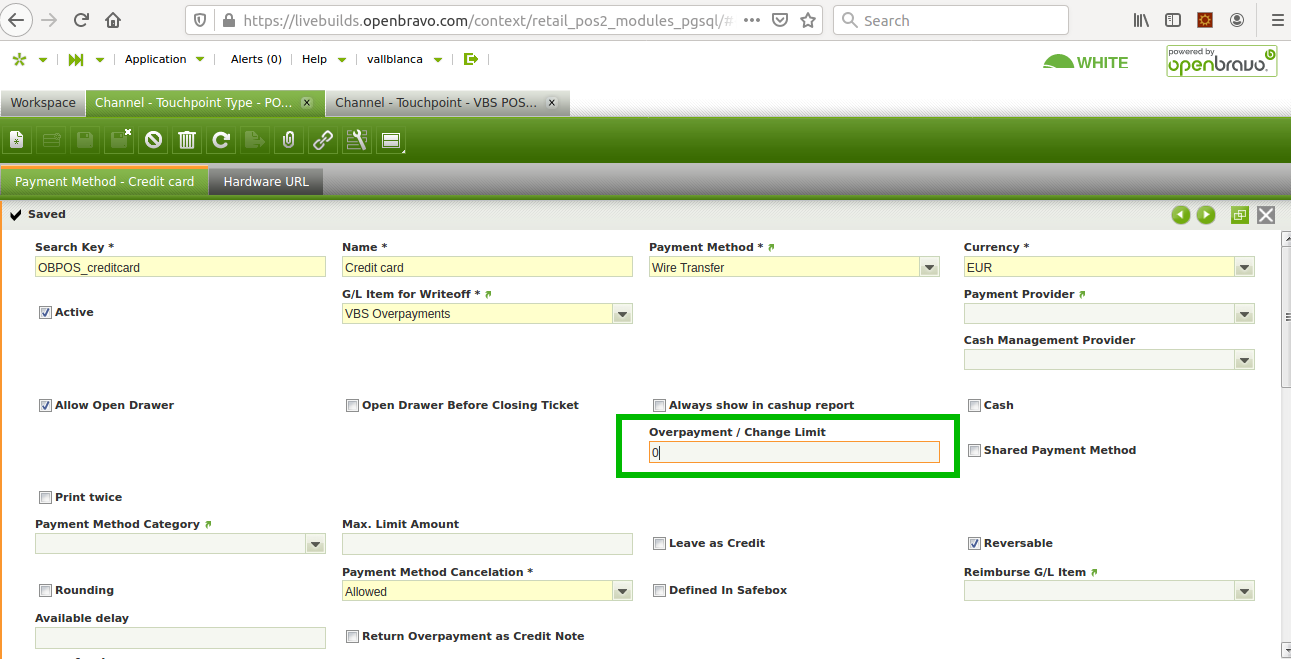This screenshot has height=659, width=1291.
Task: Click the Delete trash can icon
Action: click(187, 140)
